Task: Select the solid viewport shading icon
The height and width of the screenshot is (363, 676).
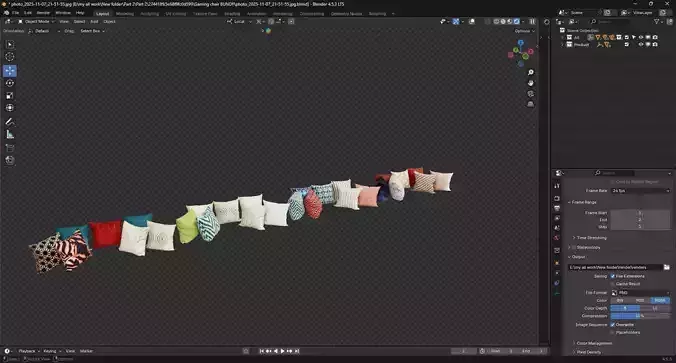Action: coord(503,22)
